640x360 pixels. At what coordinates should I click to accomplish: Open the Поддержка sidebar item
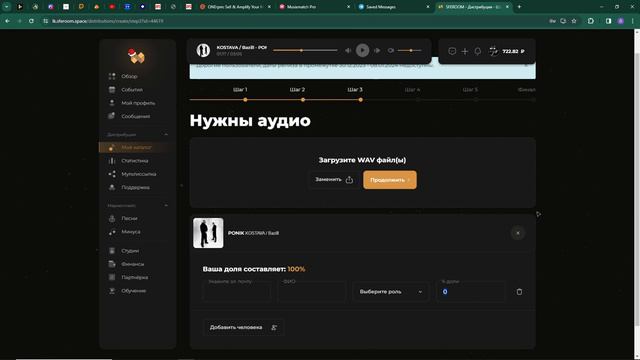(x=135, y=188)
